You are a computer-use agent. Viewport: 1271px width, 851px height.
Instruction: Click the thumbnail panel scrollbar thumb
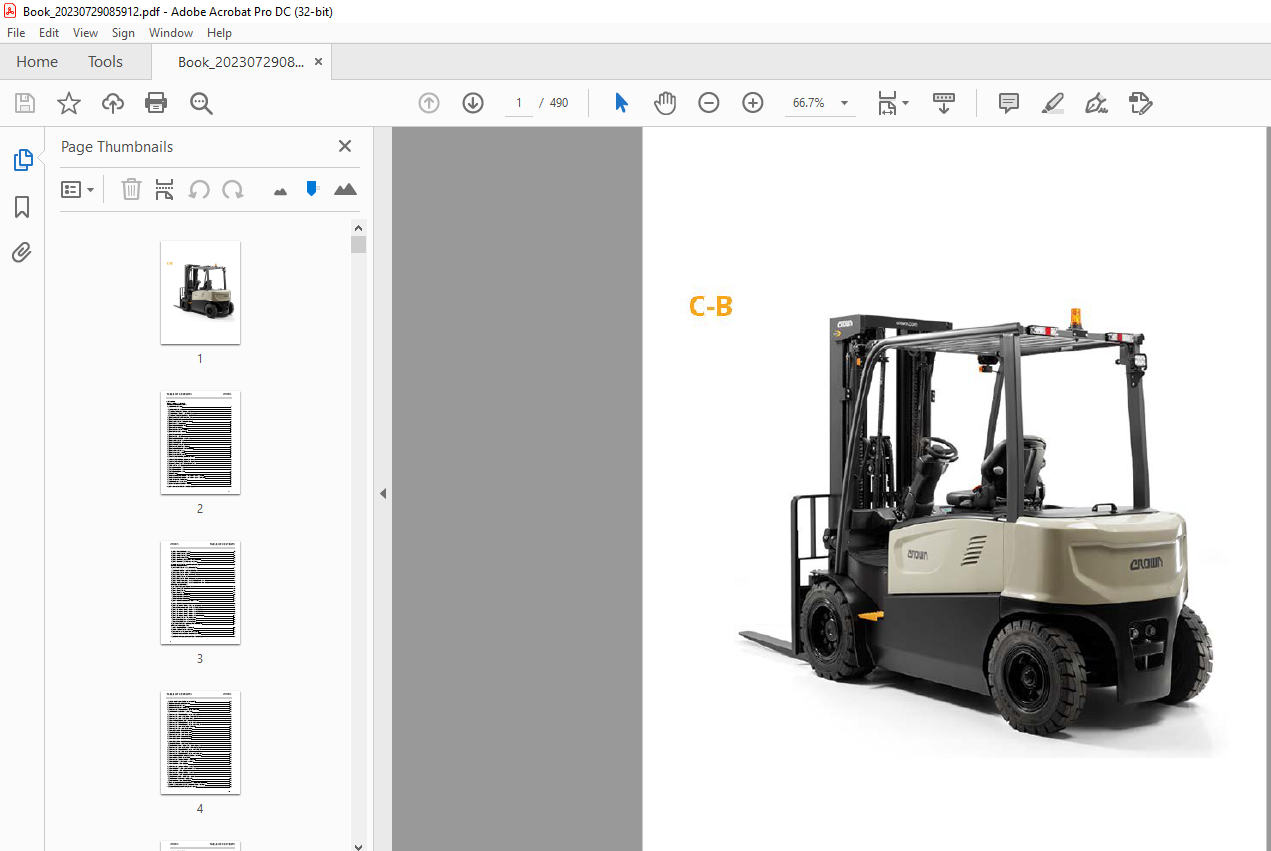[359, 245]
